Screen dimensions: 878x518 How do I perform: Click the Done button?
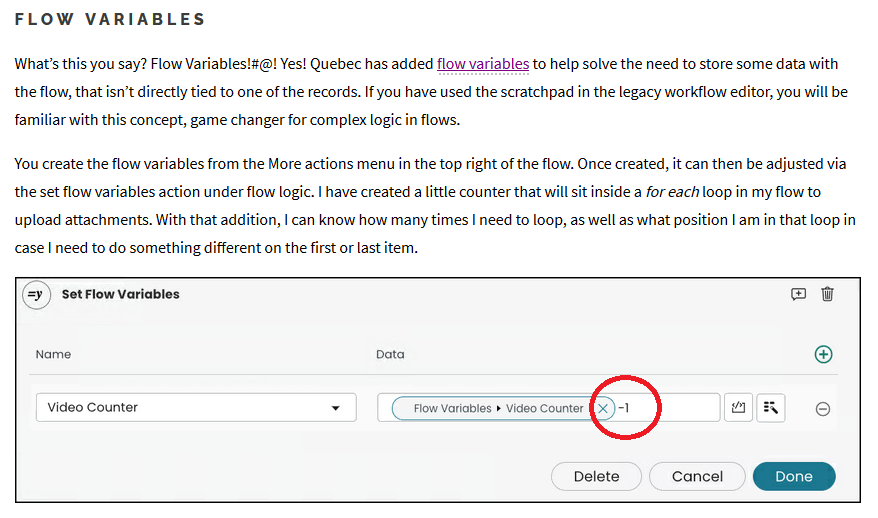pyautogui.click(x=794, y=476)
